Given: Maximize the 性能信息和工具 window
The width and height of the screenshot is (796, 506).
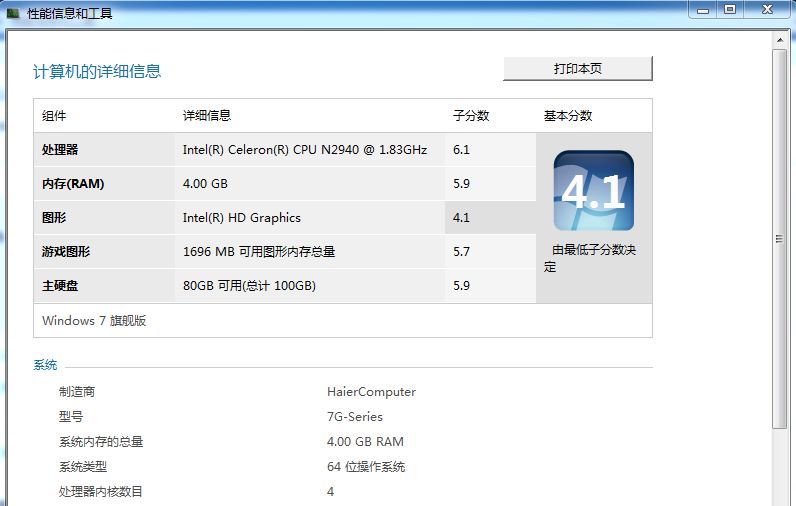Looking at the screenshot, I should [730, 10].
